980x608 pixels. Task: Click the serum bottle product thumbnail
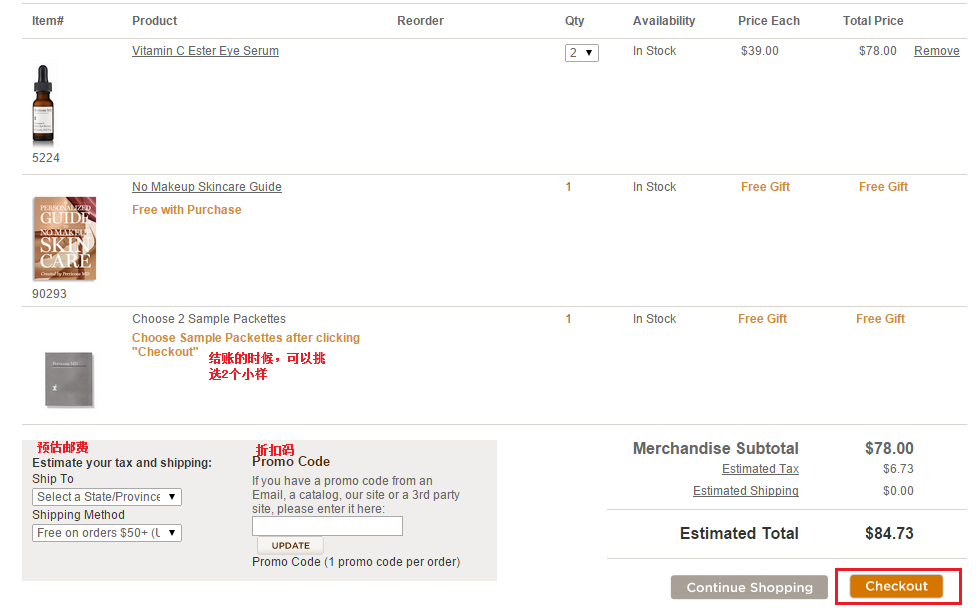coord(43,104)
